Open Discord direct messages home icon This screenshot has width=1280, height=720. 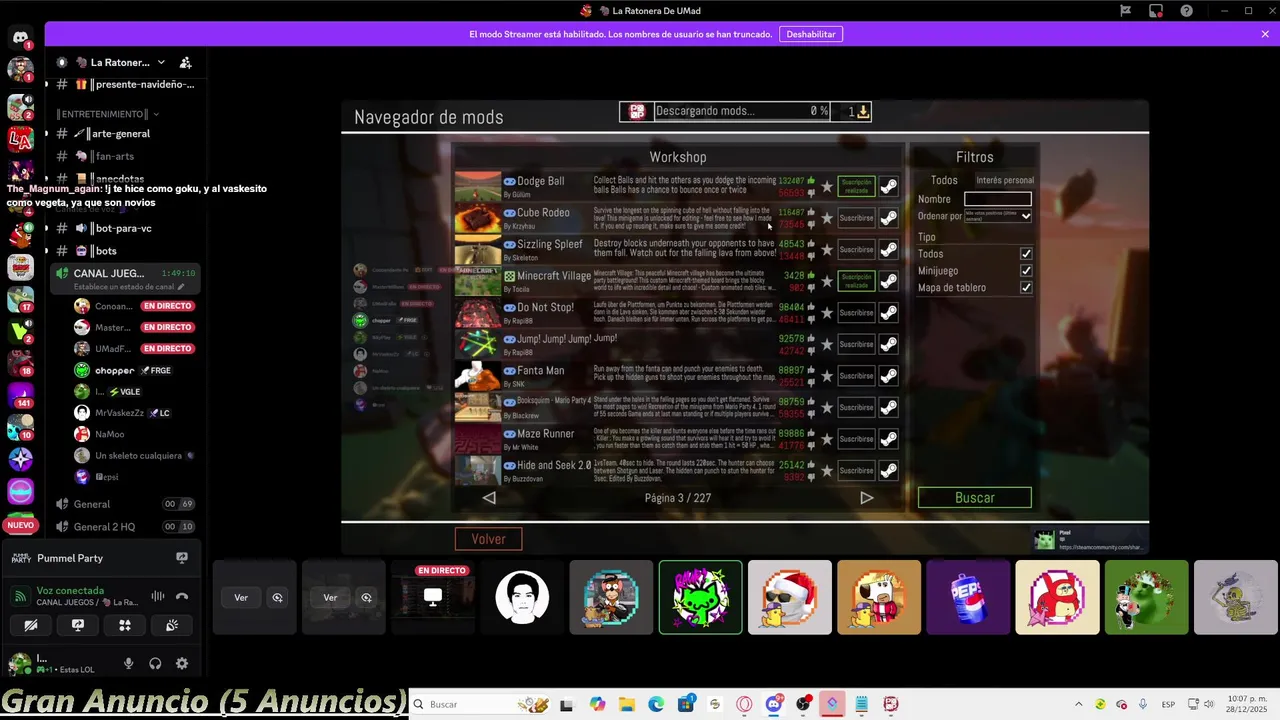[20, 39]
